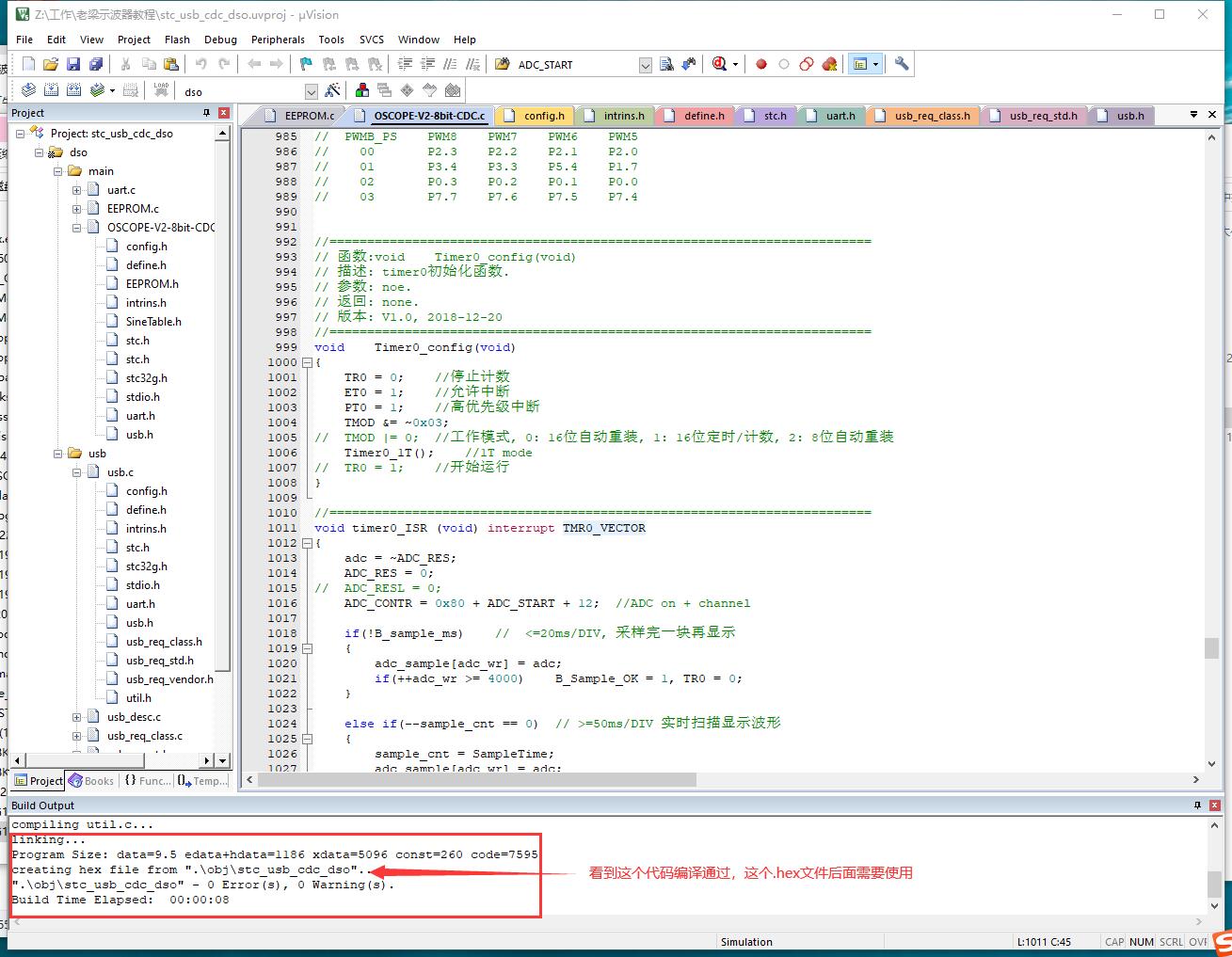Click the Download LOAD icon
This screenshot has width=1232, height=957.
point(161,90)
